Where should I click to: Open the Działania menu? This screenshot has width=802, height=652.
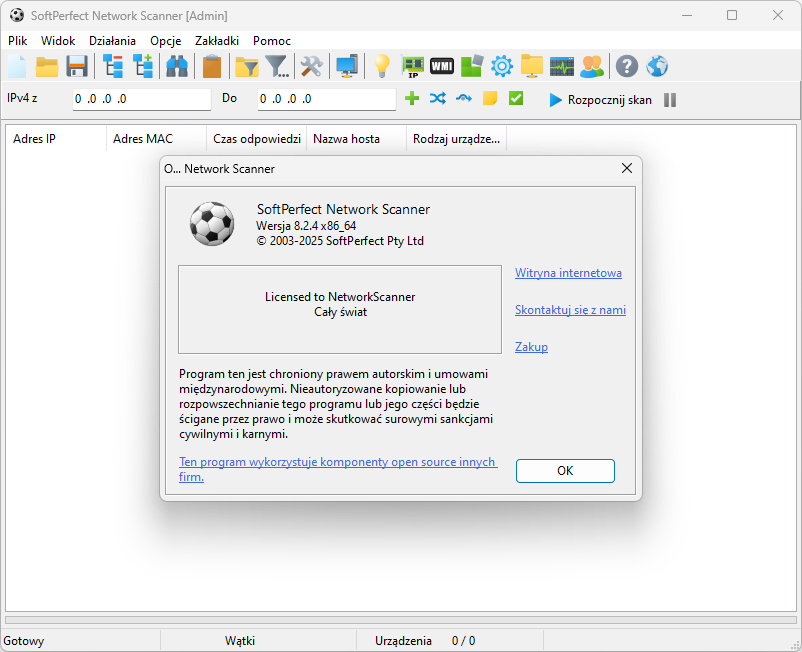(x=112, y=41)
